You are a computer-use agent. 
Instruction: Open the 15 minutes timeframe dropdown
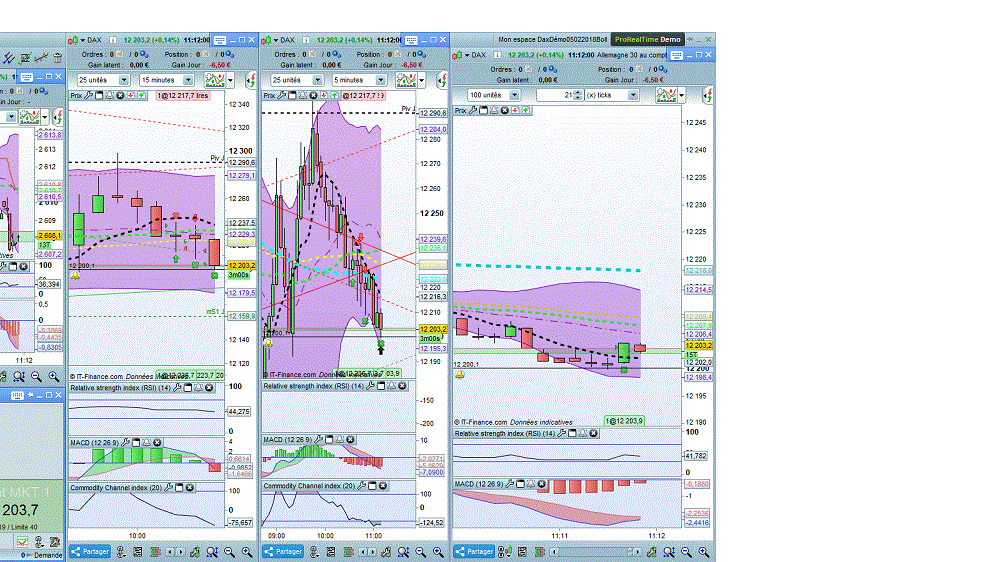click(167, 80)
